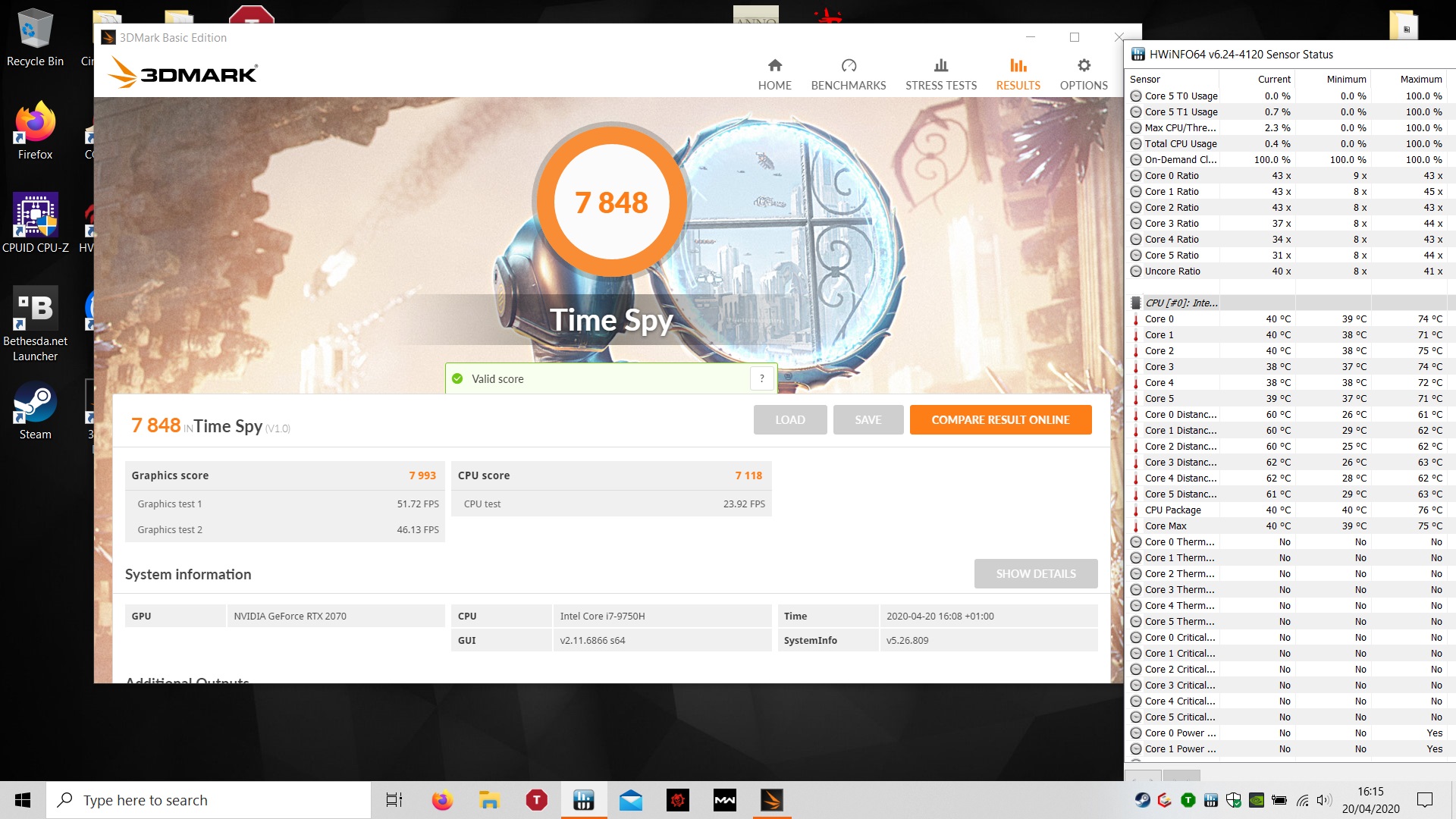Screen dimensions: 1456x819
Task: Click SHOW DETAILS for system information
Action: click(x=1035, y=573)
